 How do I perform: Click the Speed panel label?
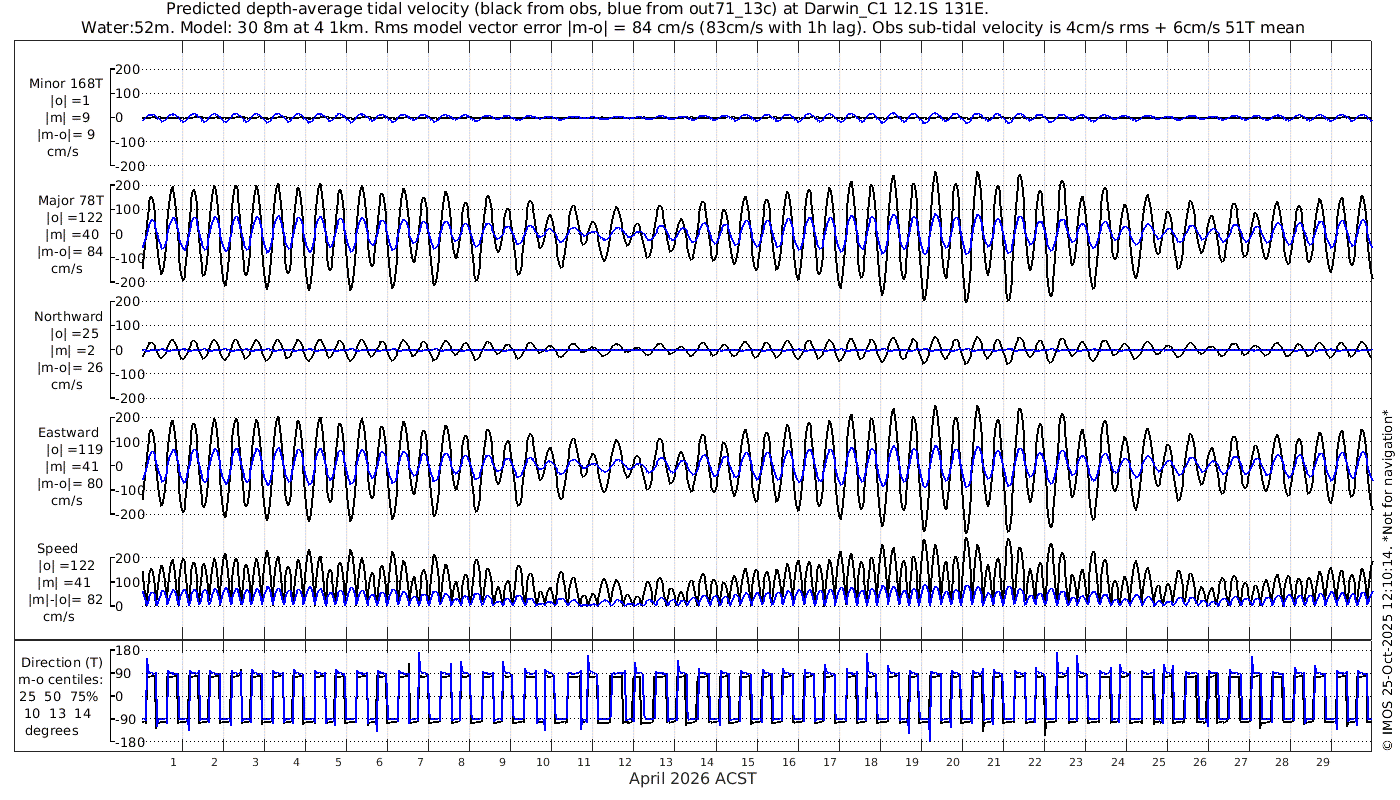[x=57, y=548]
